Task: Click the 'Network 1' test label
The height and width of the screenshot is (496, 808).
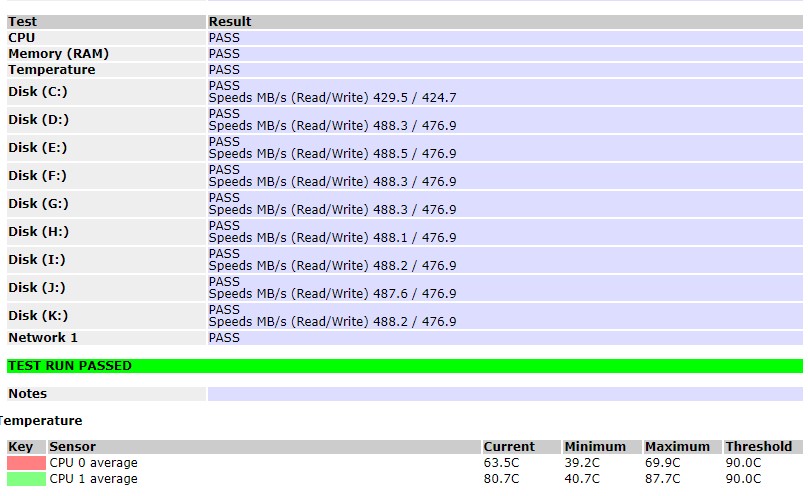Action: 43,338
